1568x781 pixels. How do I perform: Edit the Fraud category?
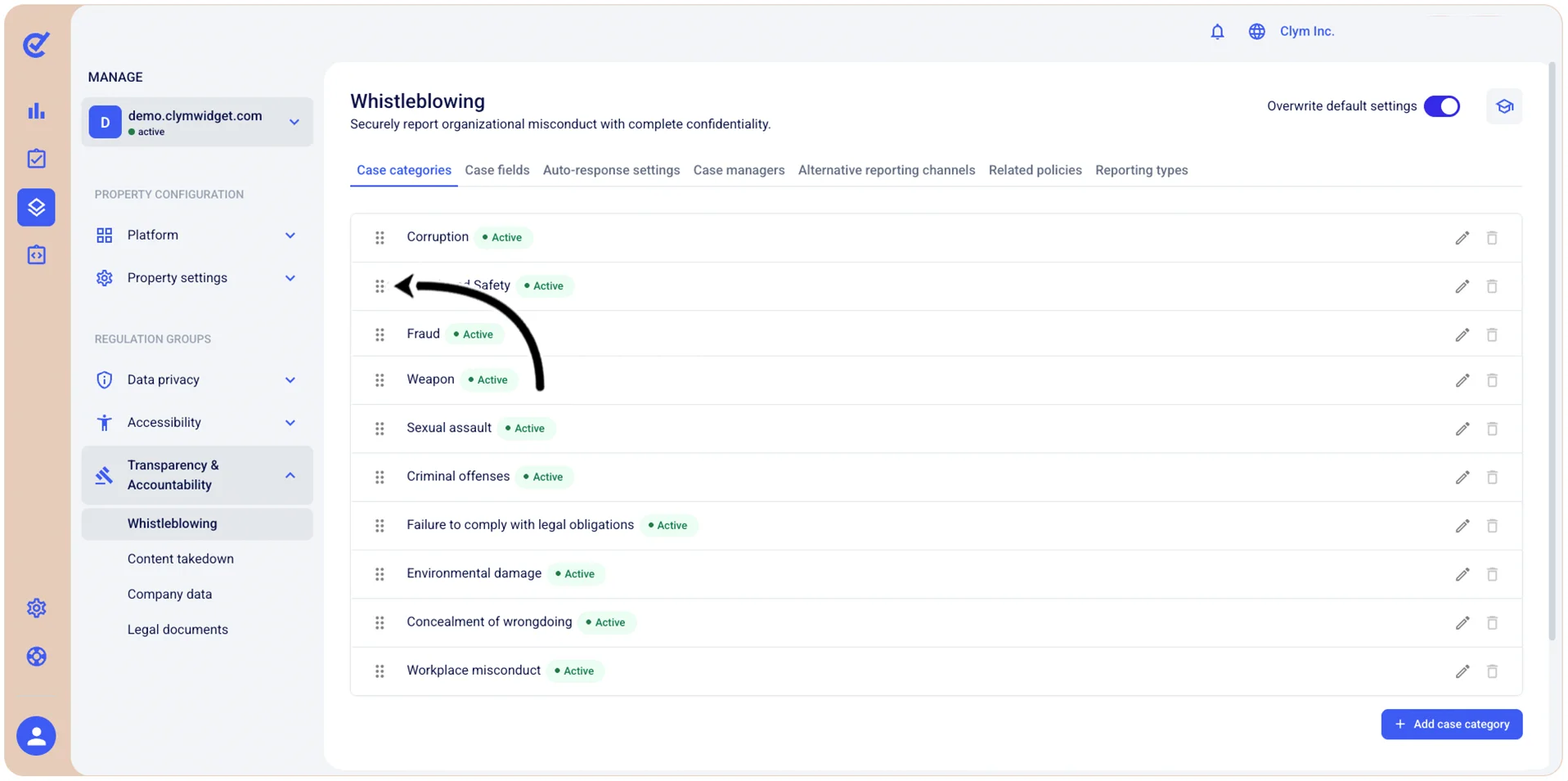1462,334
